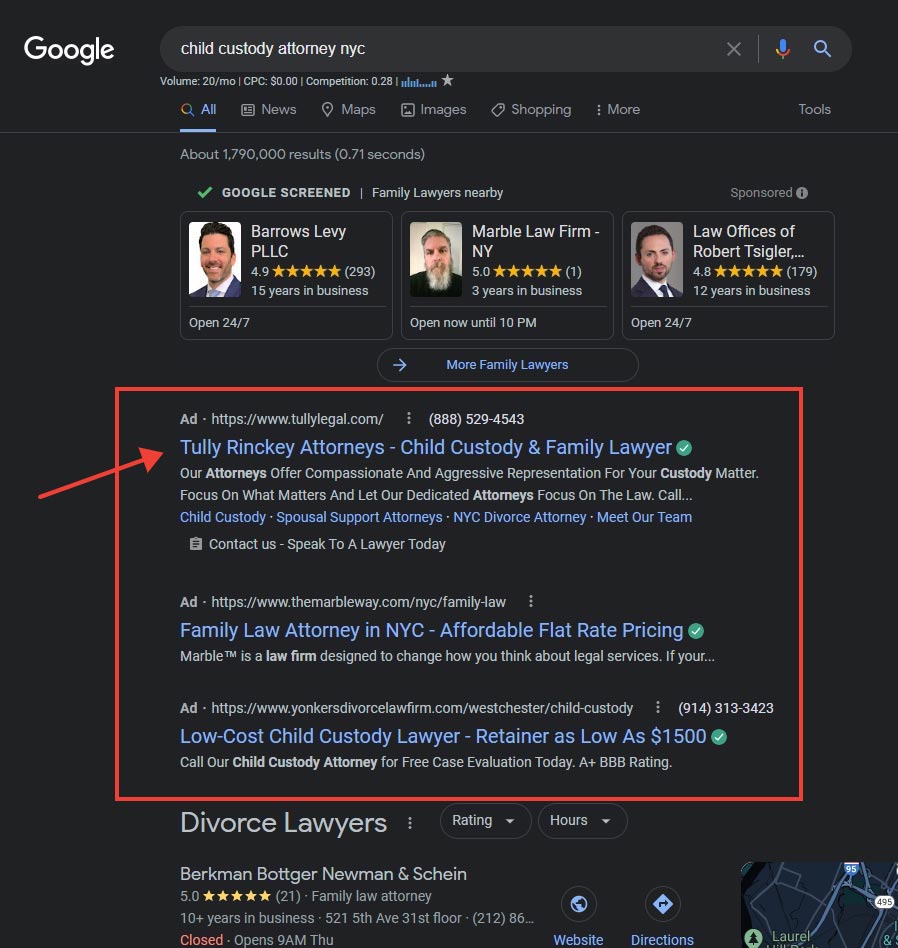Switch to the Images tab

434,109
